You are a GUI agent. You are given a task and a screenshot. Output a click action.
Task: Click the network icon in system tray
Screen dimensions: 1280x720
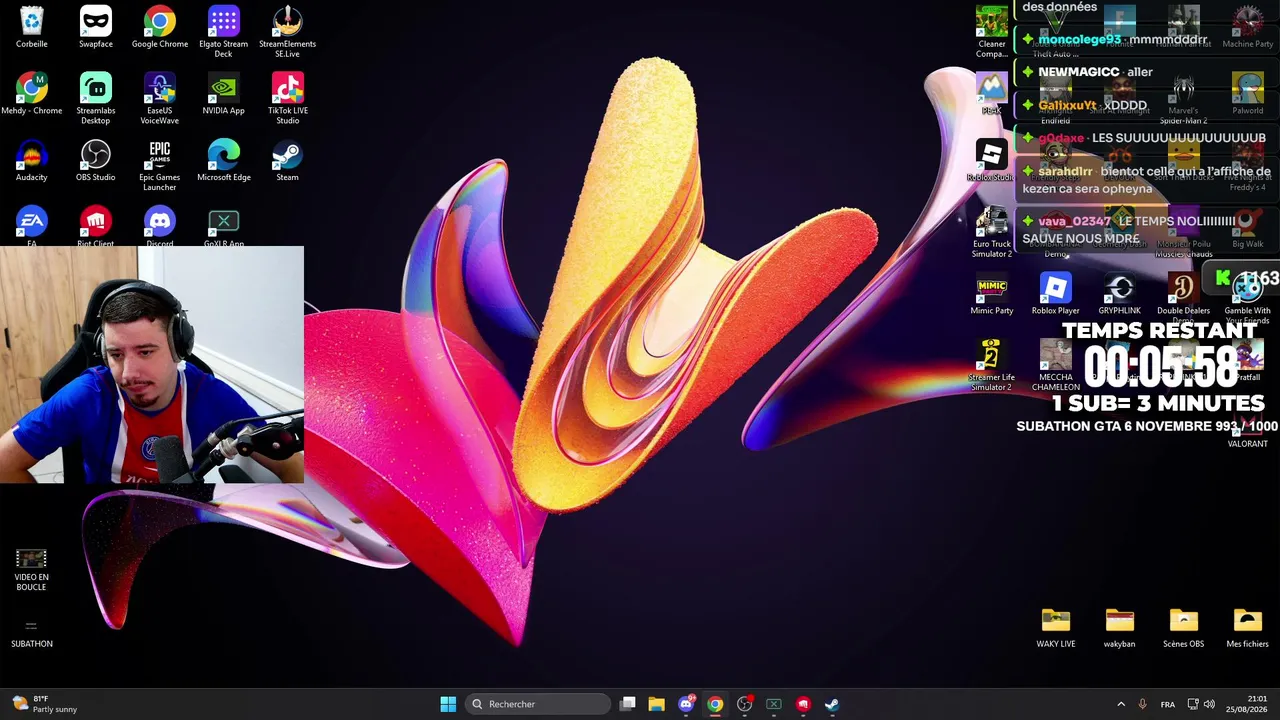click(1193, 704)
